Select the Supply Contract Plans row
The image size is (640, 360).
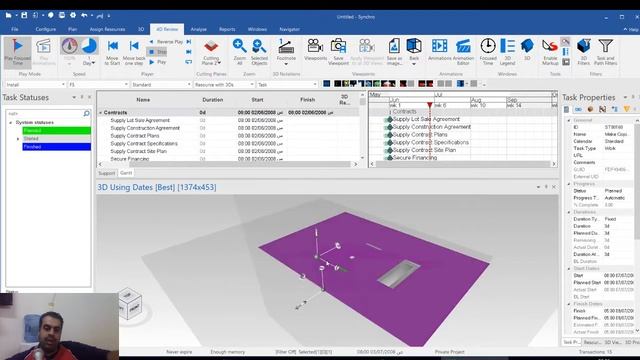(x=229, y=136)
